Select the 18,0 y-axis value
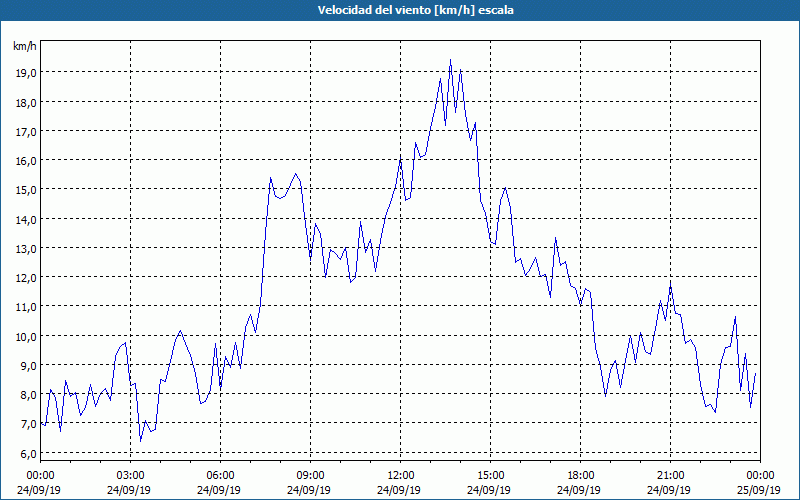The image size is (800, 500). tap(26, 103)
